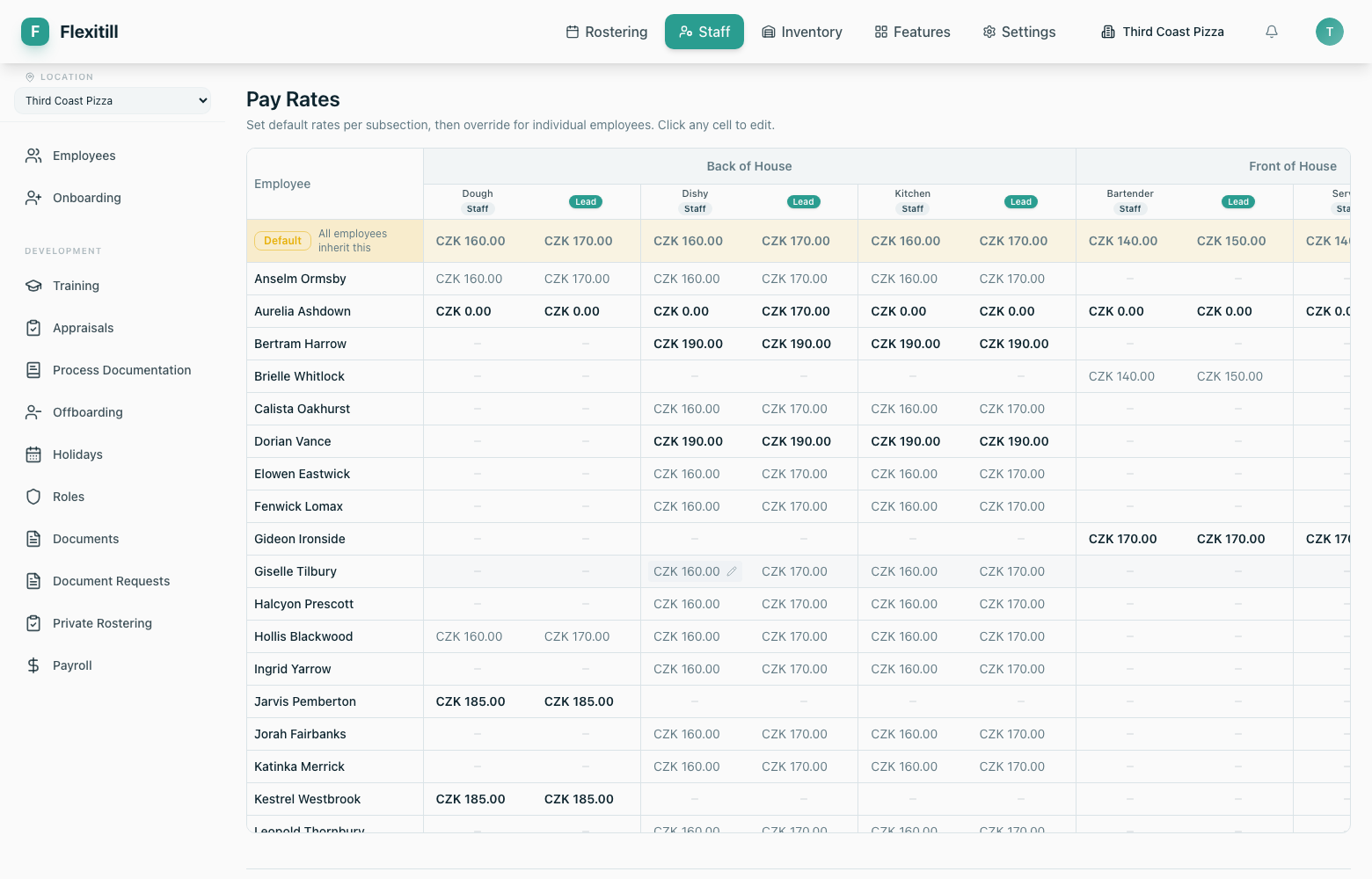Click the Training graduation cap icon
Image resolution: width=1372 pixels, height=879 pixels.
(x=33, y=286)
